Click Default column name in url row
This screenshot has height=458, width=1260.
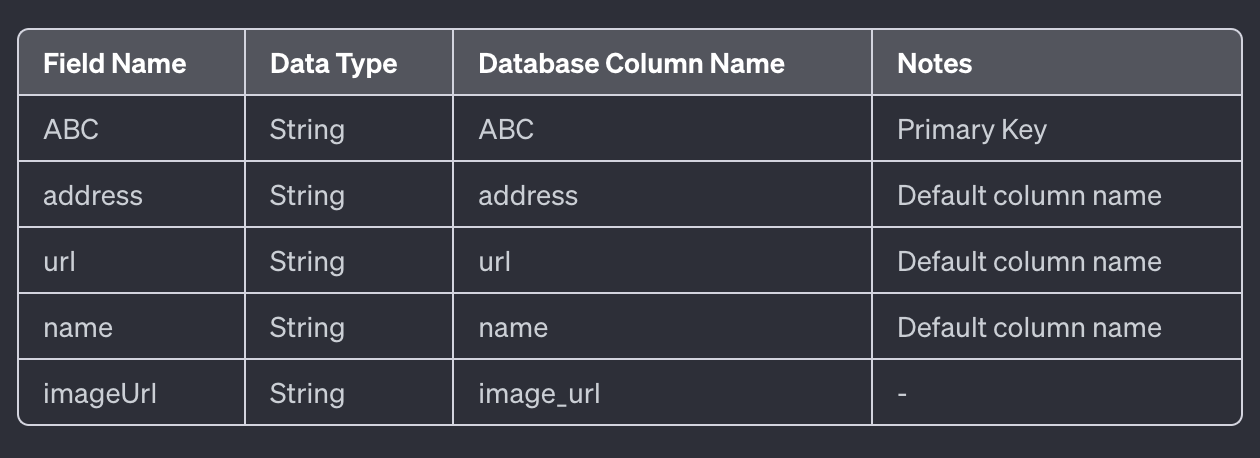(1029, 262)
